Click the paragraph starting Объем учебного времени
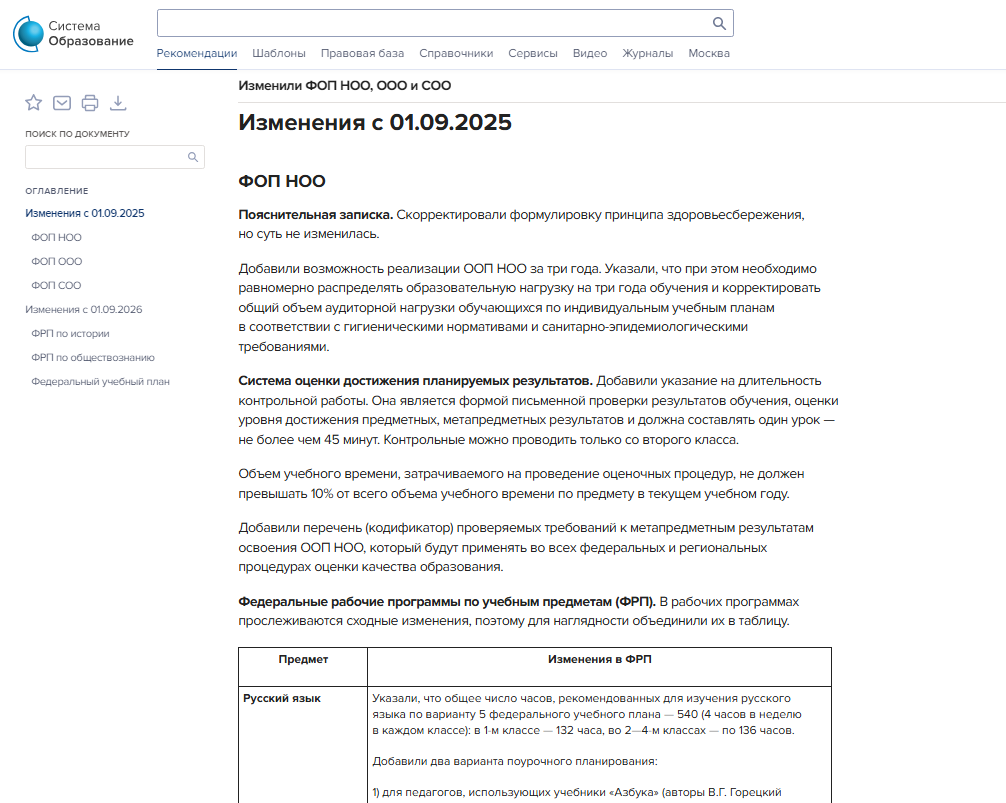Viewport: 1006px width, 803px height. [521, 484]
